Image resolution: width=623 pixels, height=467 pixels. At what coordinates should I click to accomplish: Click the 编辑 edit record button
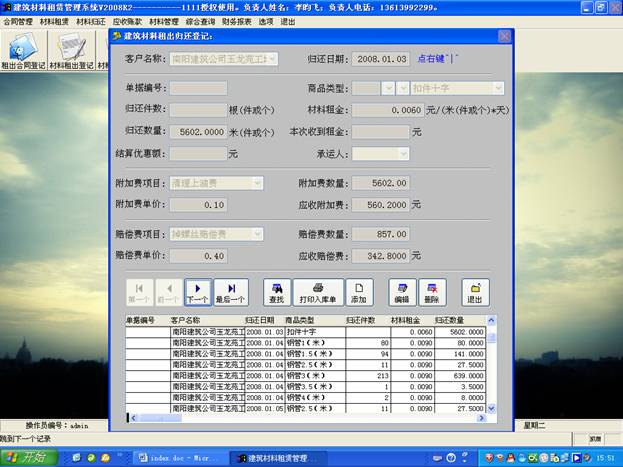click(402, 291)
